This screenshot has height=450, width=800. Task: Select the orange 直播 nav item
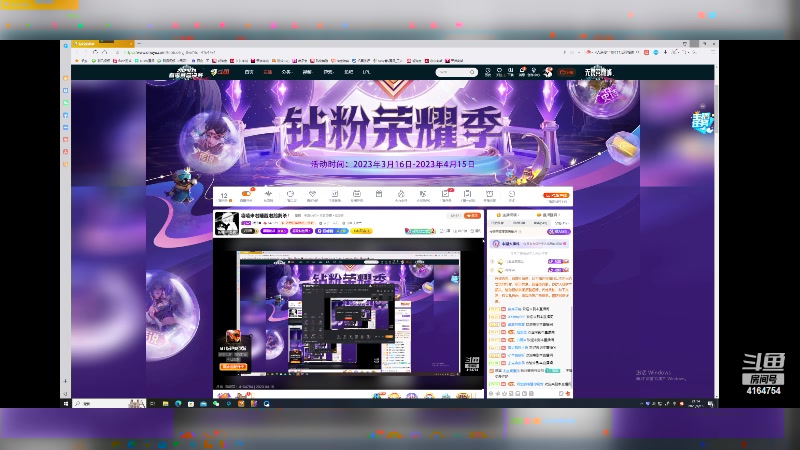coord(267,72)
